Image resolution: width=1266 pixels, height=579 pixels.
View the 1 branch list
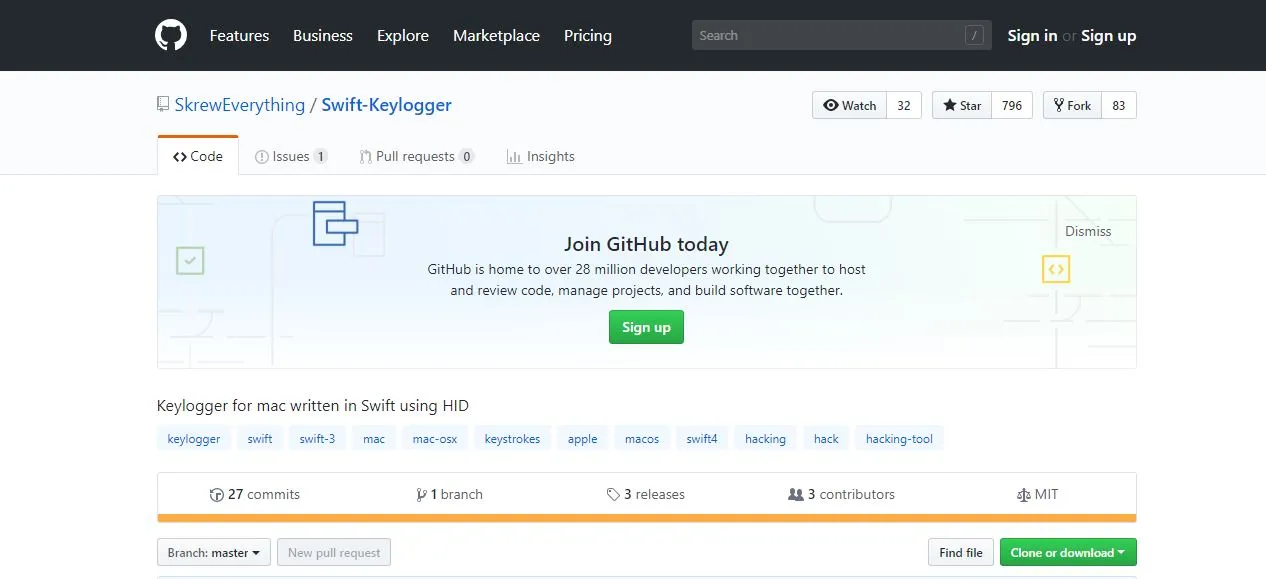tap(450, 494)
